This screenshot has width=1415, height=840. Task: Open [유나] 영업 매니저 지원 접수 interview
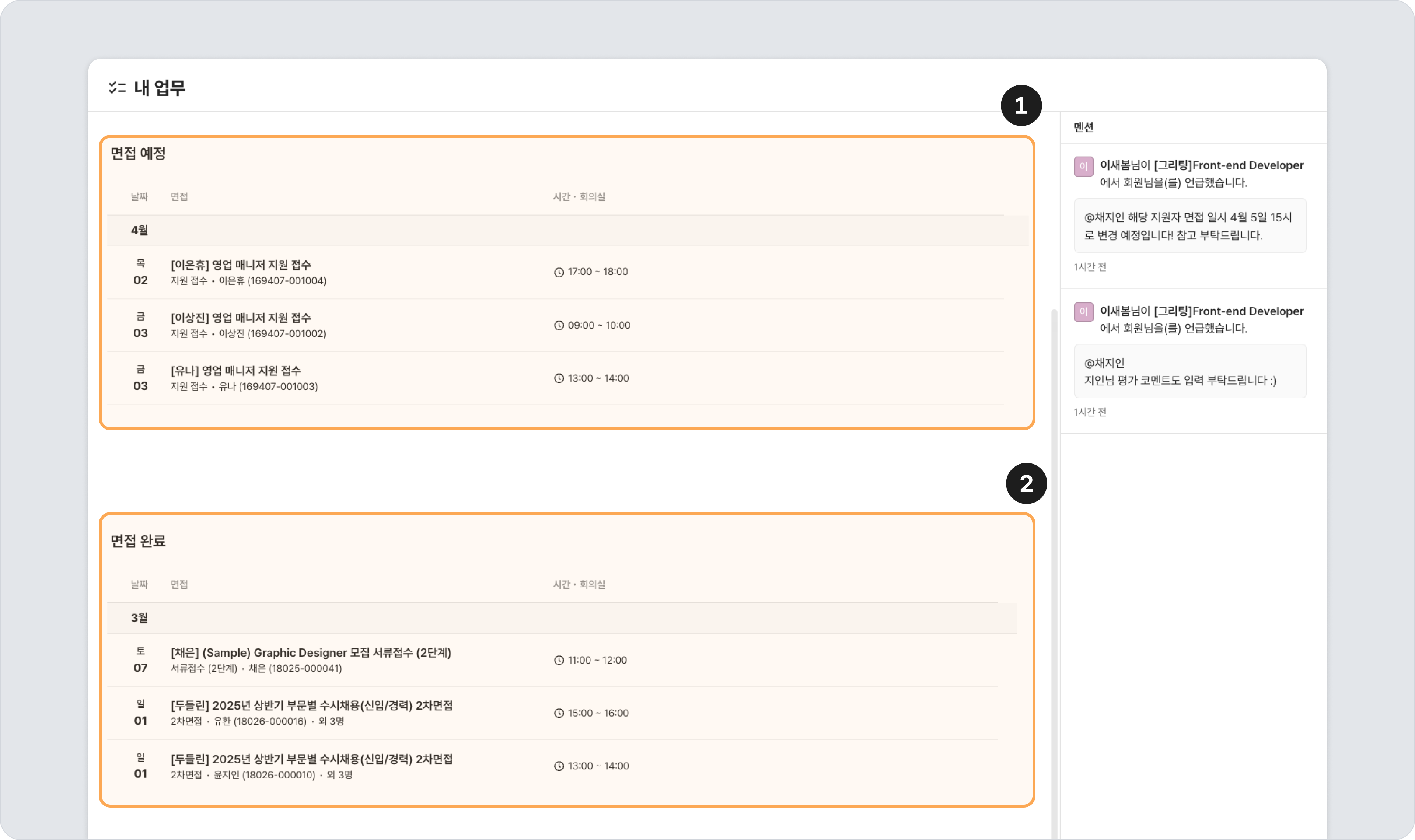(x=235, y=371)
